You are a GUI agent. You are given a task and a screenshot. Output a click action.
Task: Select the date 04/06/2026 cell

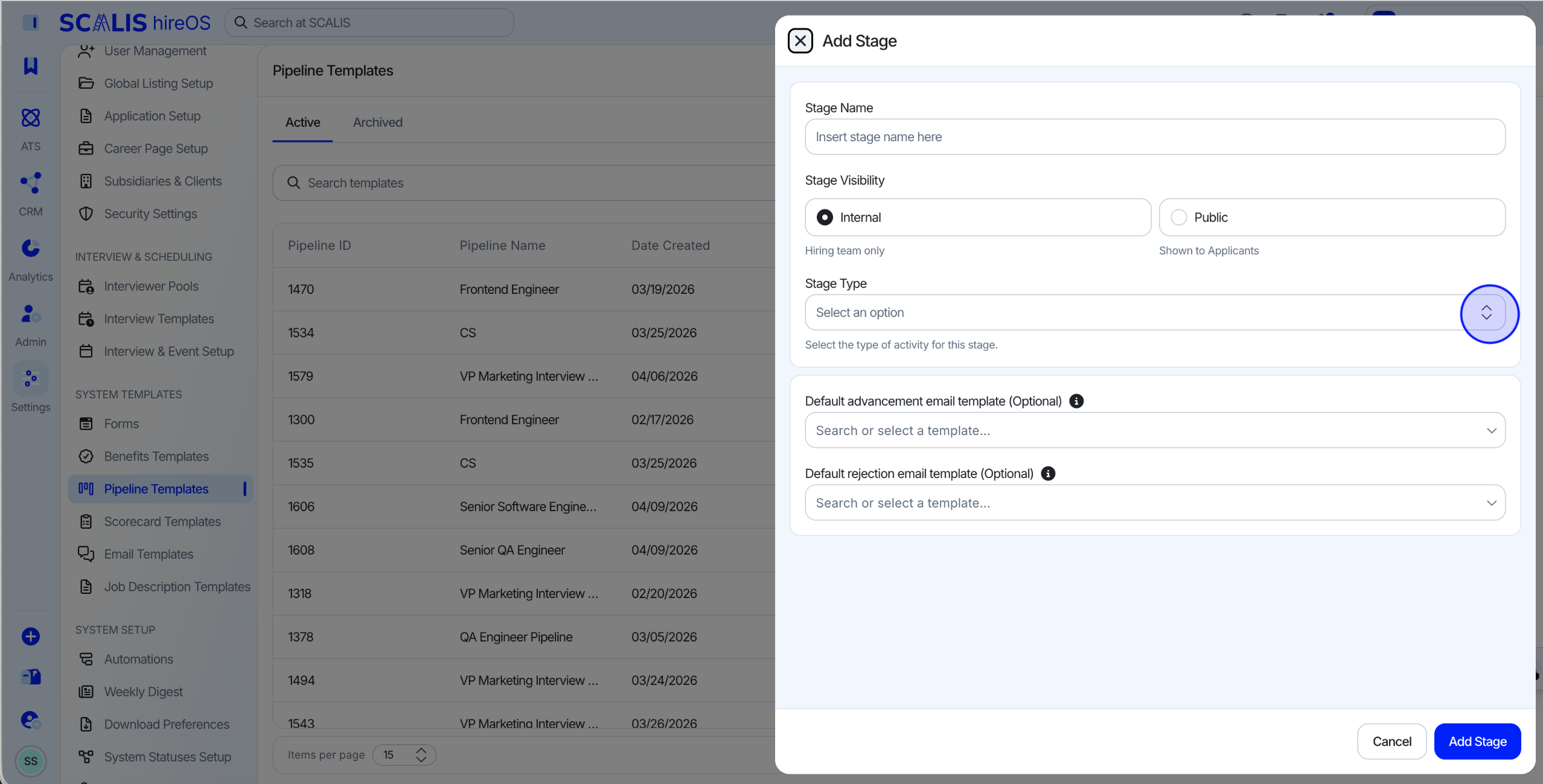pyautogui.click(x=664, y=376)
